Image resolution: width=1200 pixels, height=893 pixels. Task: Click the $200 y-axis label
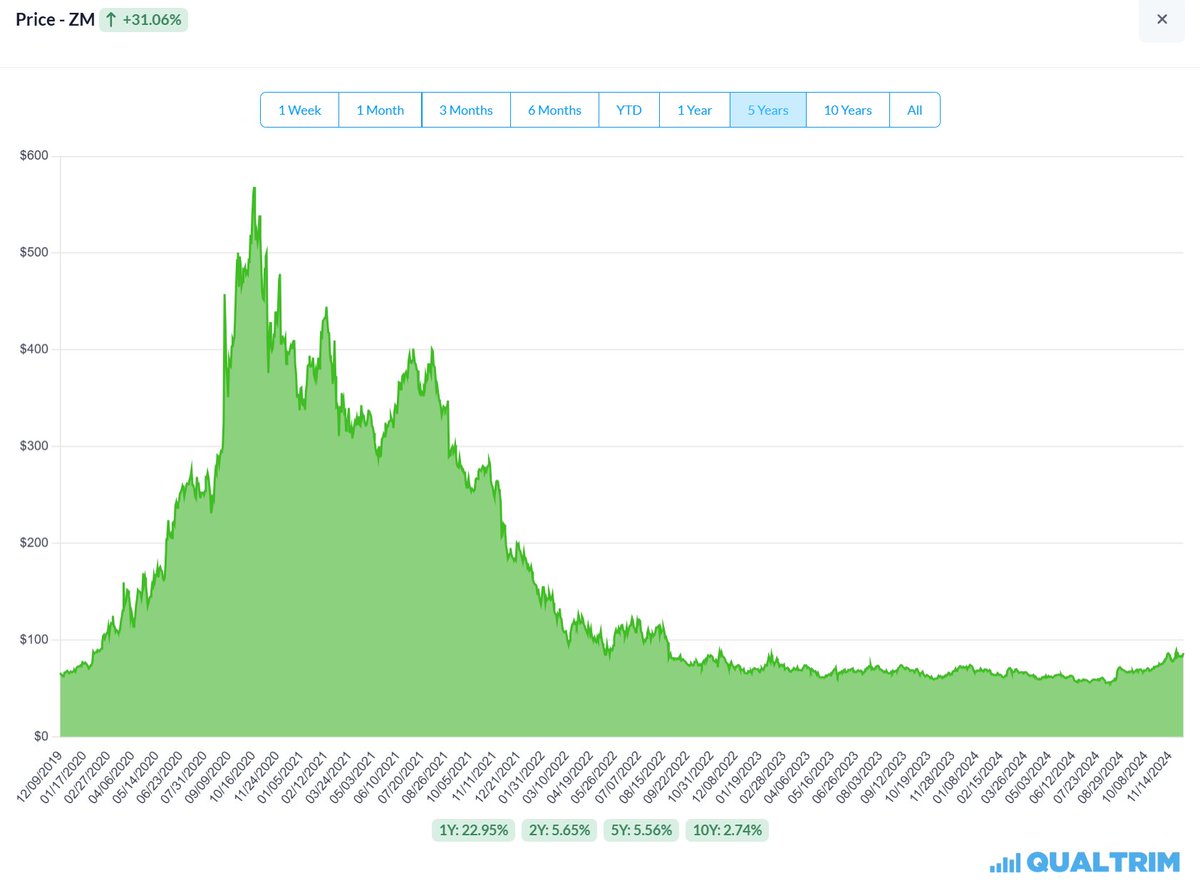[x=34, y=543]
